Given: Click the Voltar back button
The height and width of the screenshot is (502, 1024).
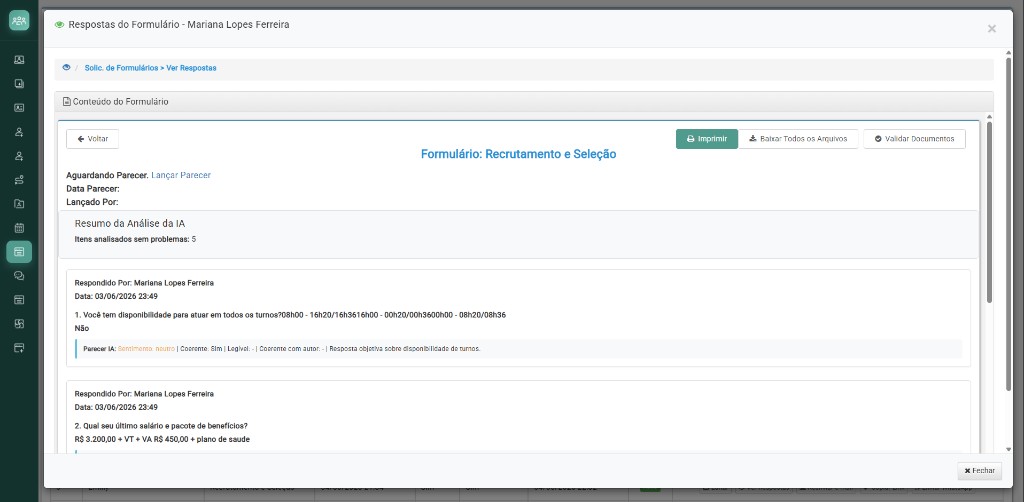Looking at the screenshot, I should click(92, 139).
